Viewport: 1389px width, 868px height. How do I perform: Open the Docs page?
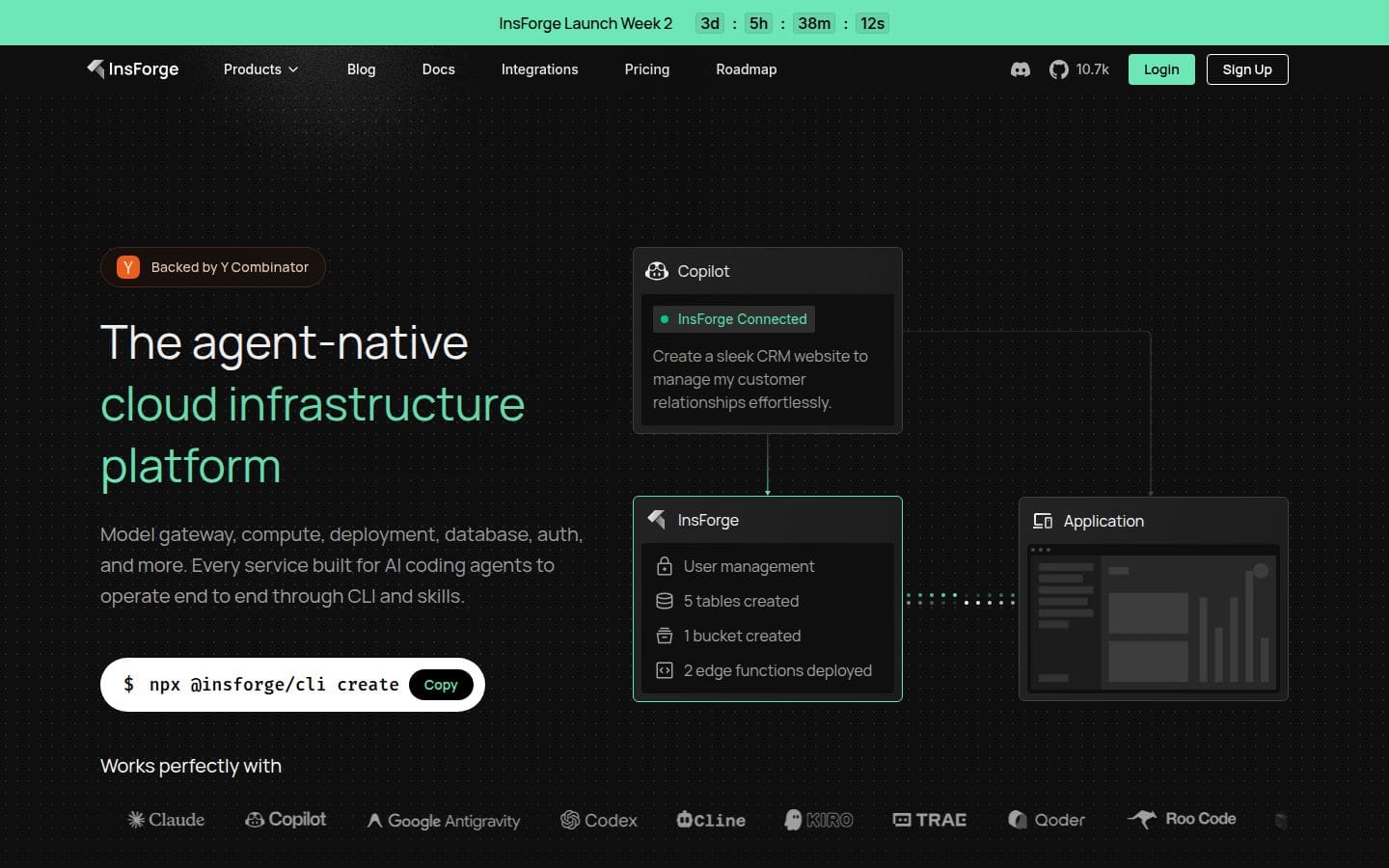(439, 69)
